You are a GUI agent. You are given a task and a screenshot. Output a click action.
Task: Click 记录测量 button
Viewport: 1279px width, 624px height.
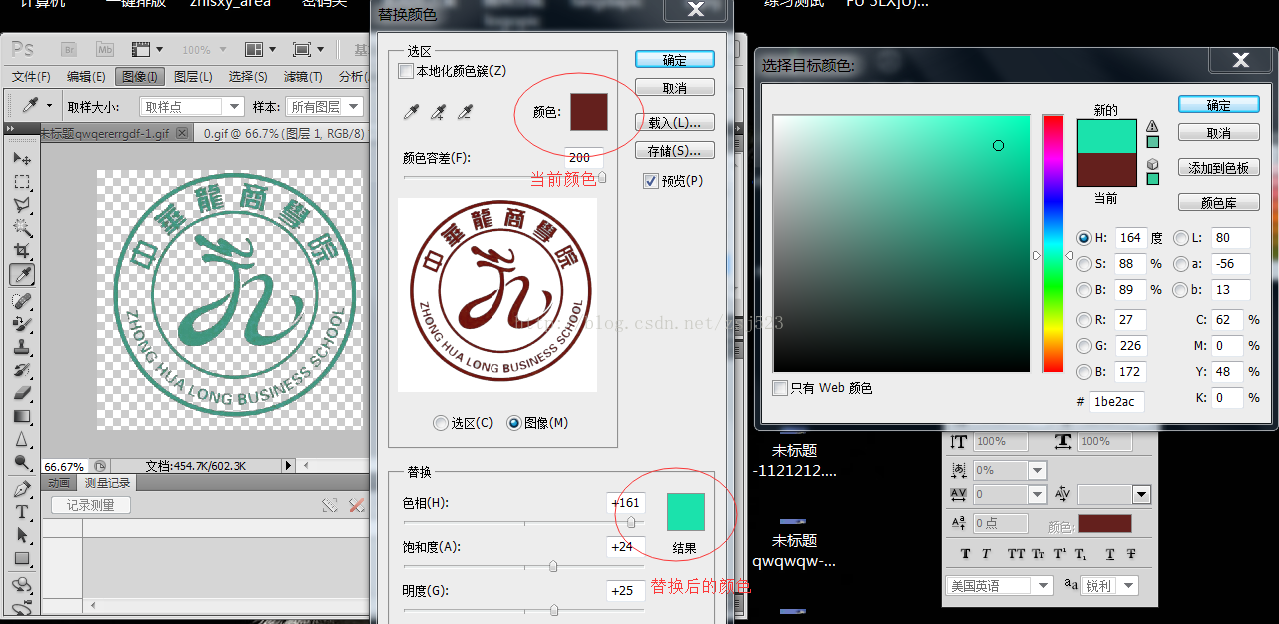click(91, 506)
